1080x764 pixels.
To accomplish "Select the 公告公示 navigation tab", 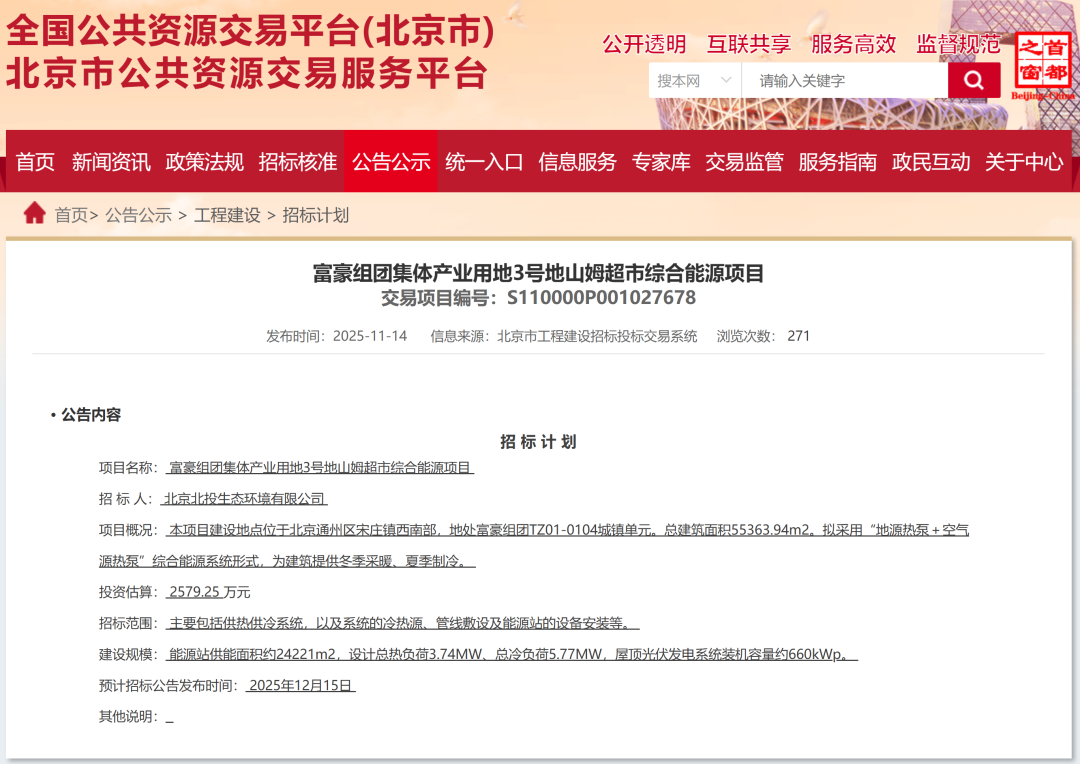I will [391, 161].
